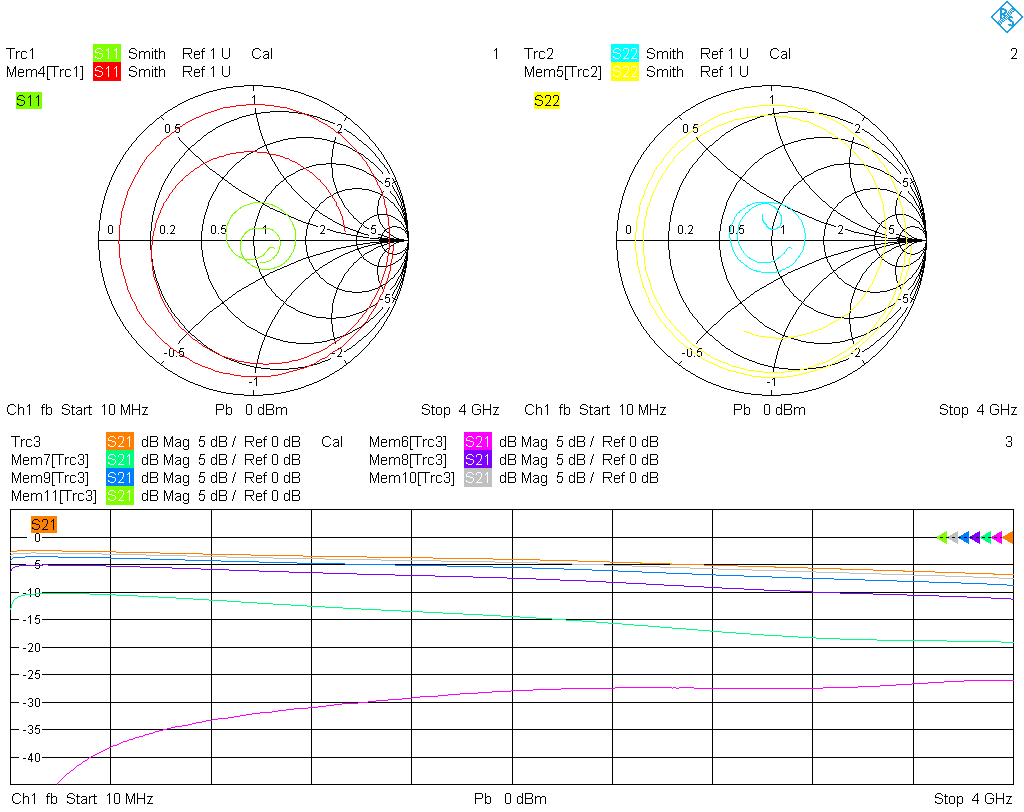The image size is (1024, 812).
Task: Select trace name Trc2
Action: coord(539,54)
